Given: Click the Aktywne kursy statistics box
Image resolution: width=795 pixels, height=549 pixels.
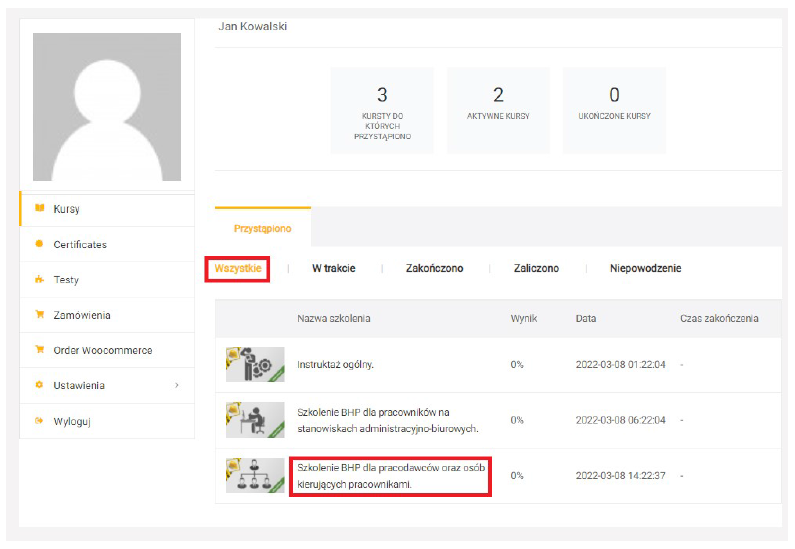Looking at the screenshot, I should (x=498, y=110).
